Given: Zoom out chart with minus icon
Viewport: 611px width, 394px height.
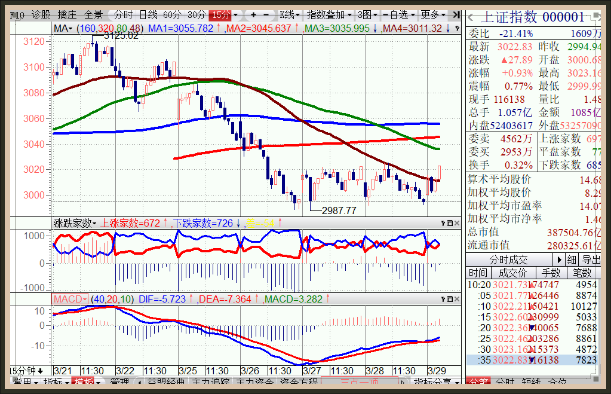Looking at the screenshot, I should pos(266,15).
